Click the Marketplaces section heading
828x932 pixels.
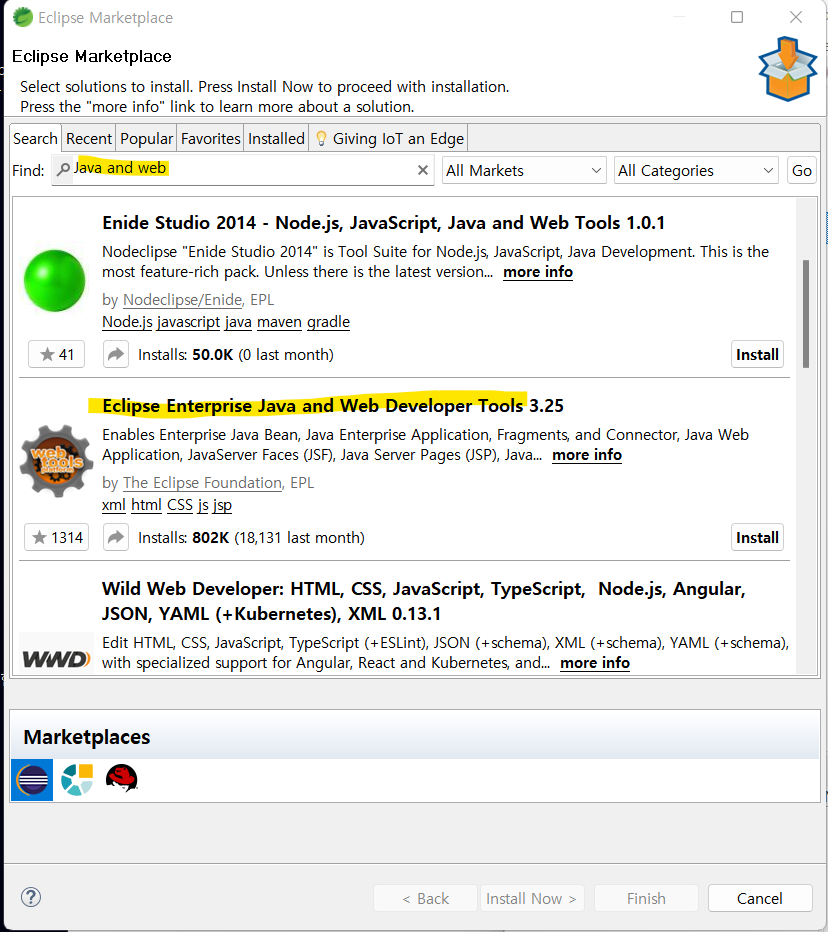[x=87, y=737]
